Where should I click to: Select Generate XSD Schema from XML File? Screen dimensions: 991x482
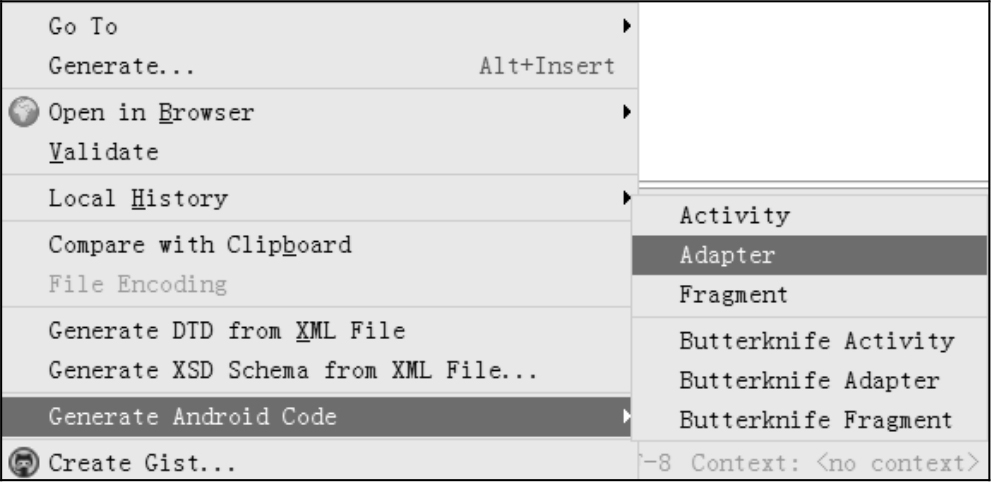[294, 373]
